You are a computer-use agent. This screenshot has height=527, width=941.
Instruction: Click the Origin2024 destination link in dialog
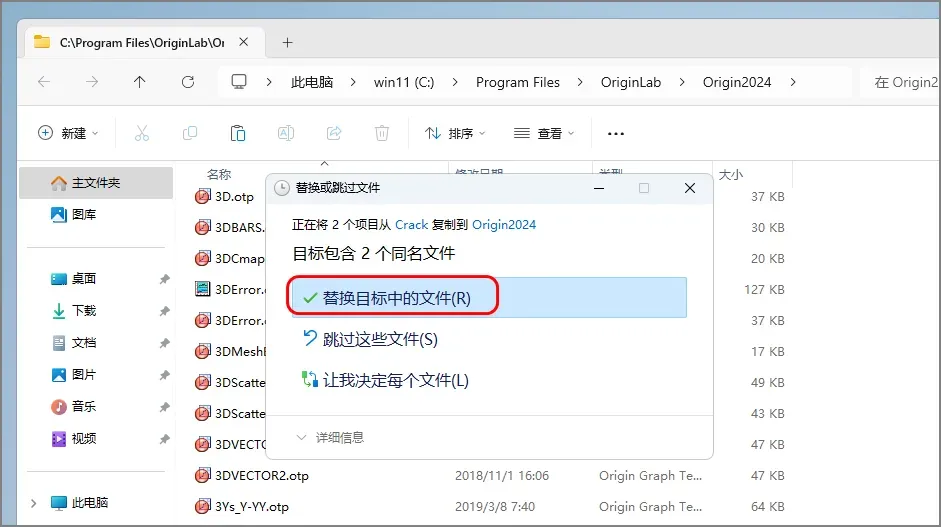(x=504, y=224)
